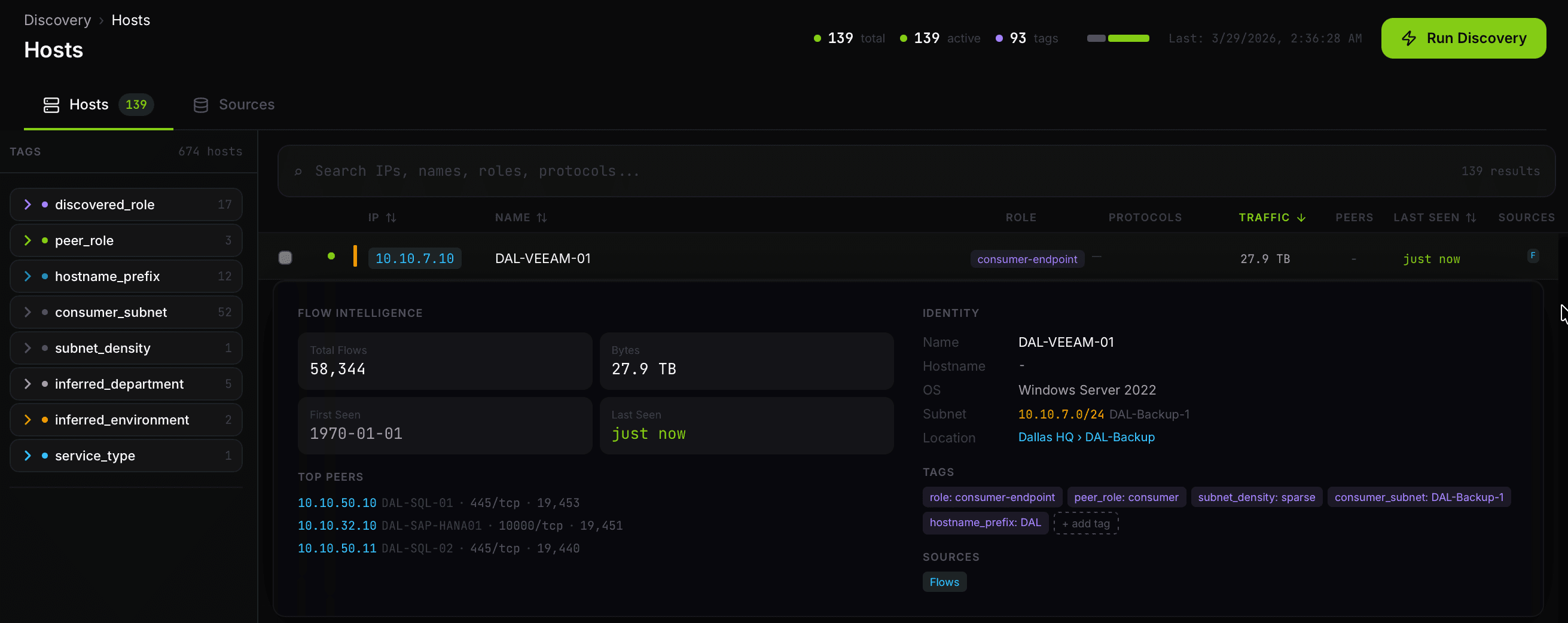Sort by Last Seen column icon
The image size is (1568, 623).
[x=1471, y=218]
